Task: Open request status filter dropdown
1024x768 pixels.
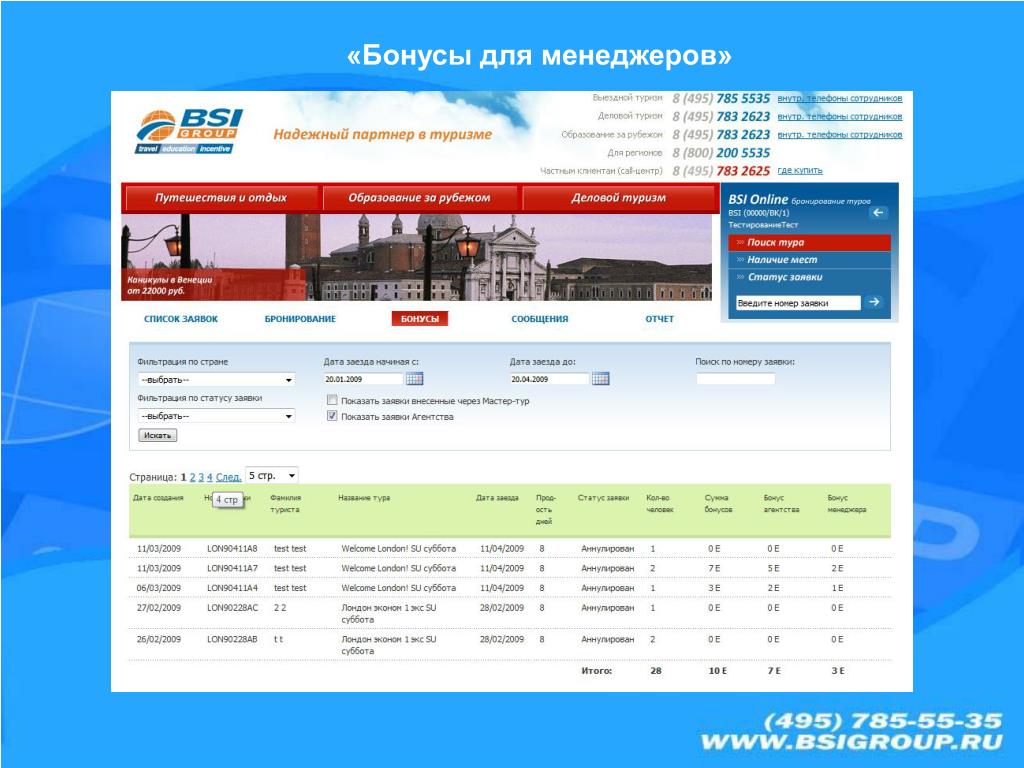Action: [216, 416]
